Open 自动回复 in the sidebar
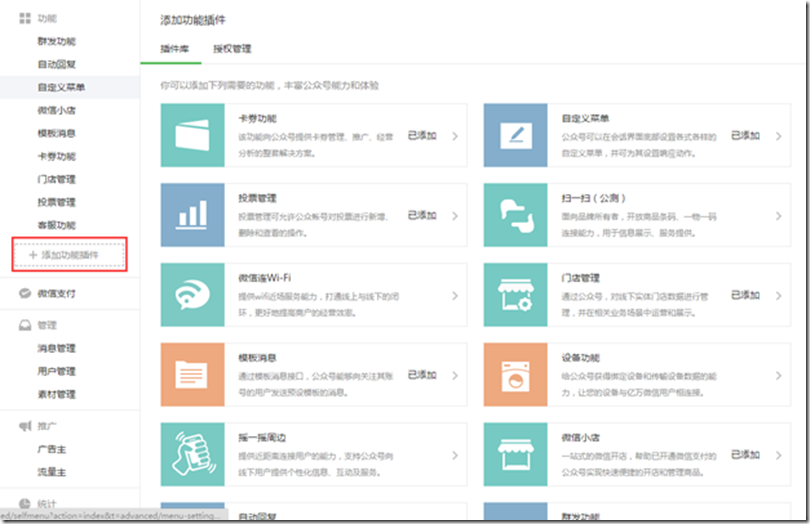 (x=56, y=65)
